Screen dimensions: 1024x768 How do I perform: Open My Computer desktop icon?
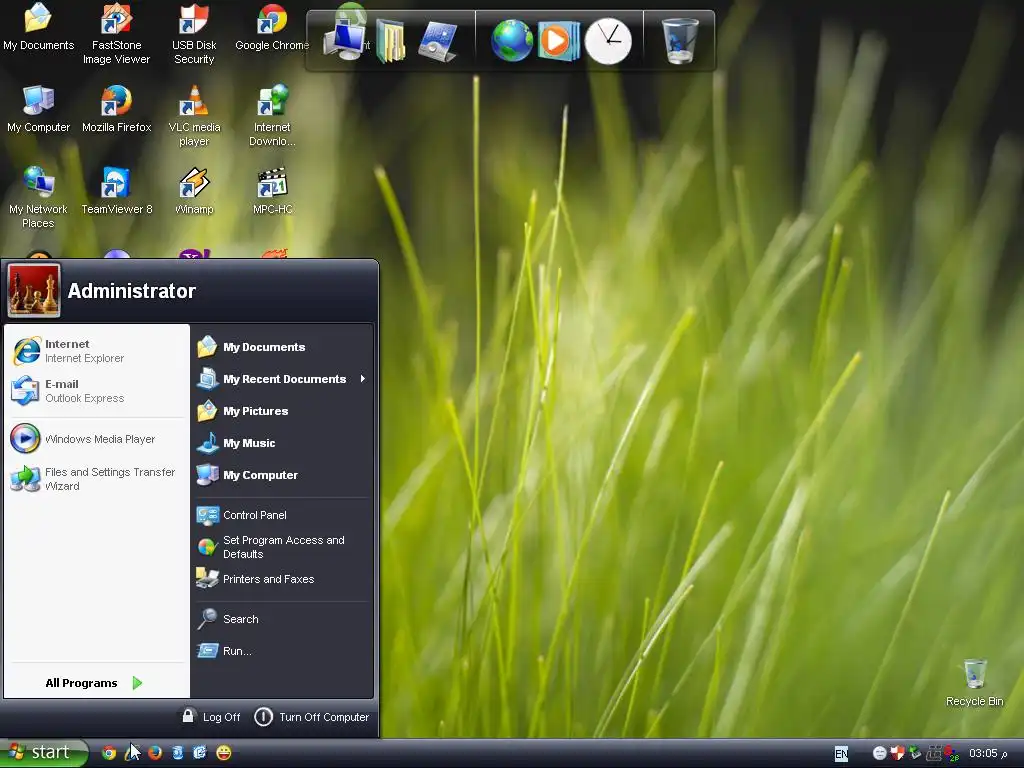[x=38, y=110]
